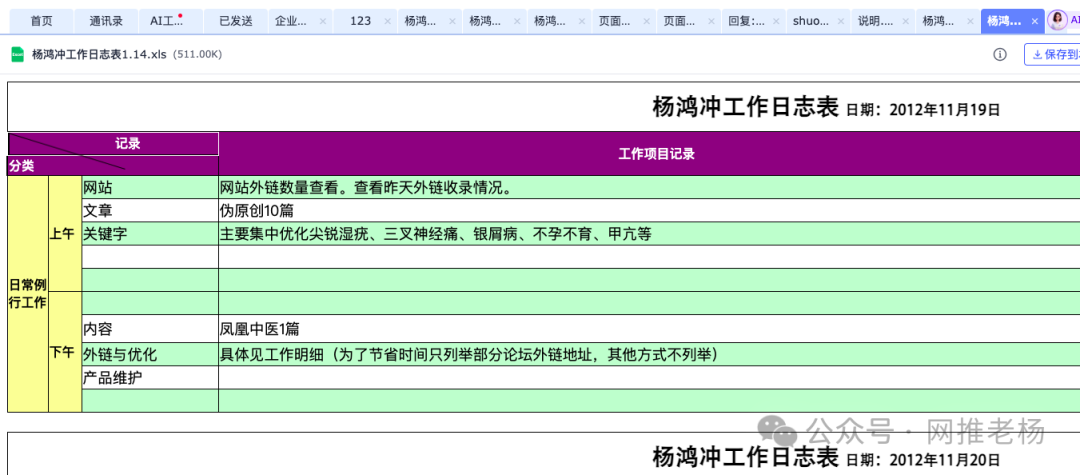The height and width of the screenshot is (475, 1080).
Task: Click the 2012年11月20日 date title
Action: 922,459
